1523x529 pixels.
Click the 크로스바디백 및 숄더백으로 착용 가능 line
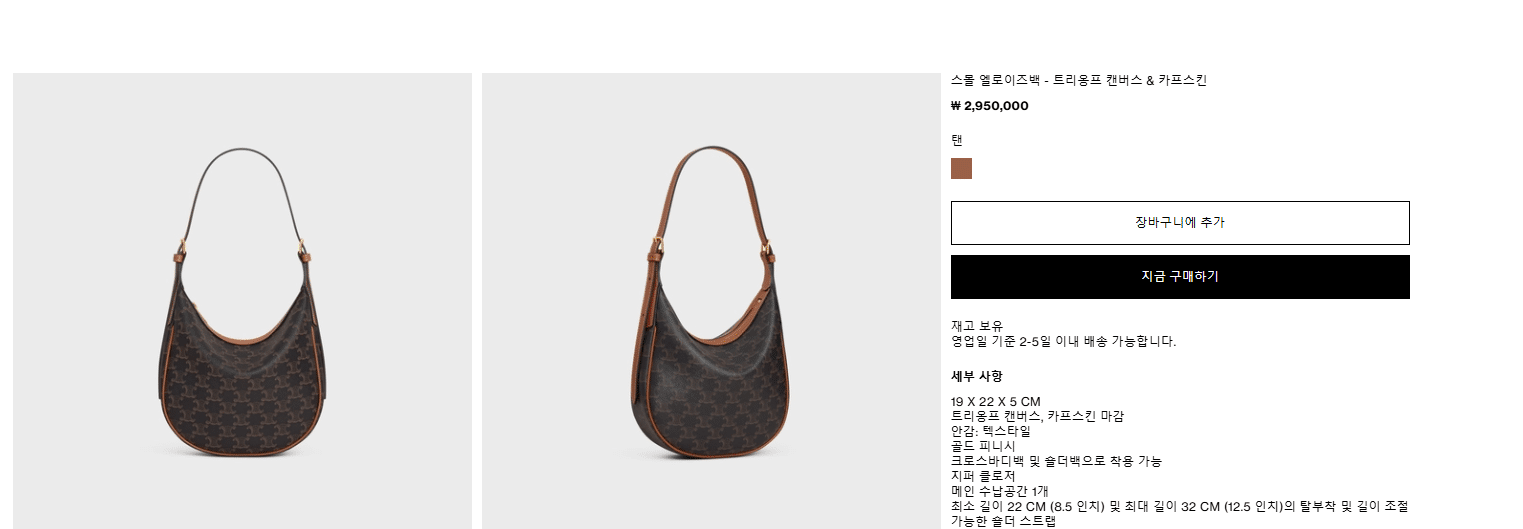(1057, 461)
